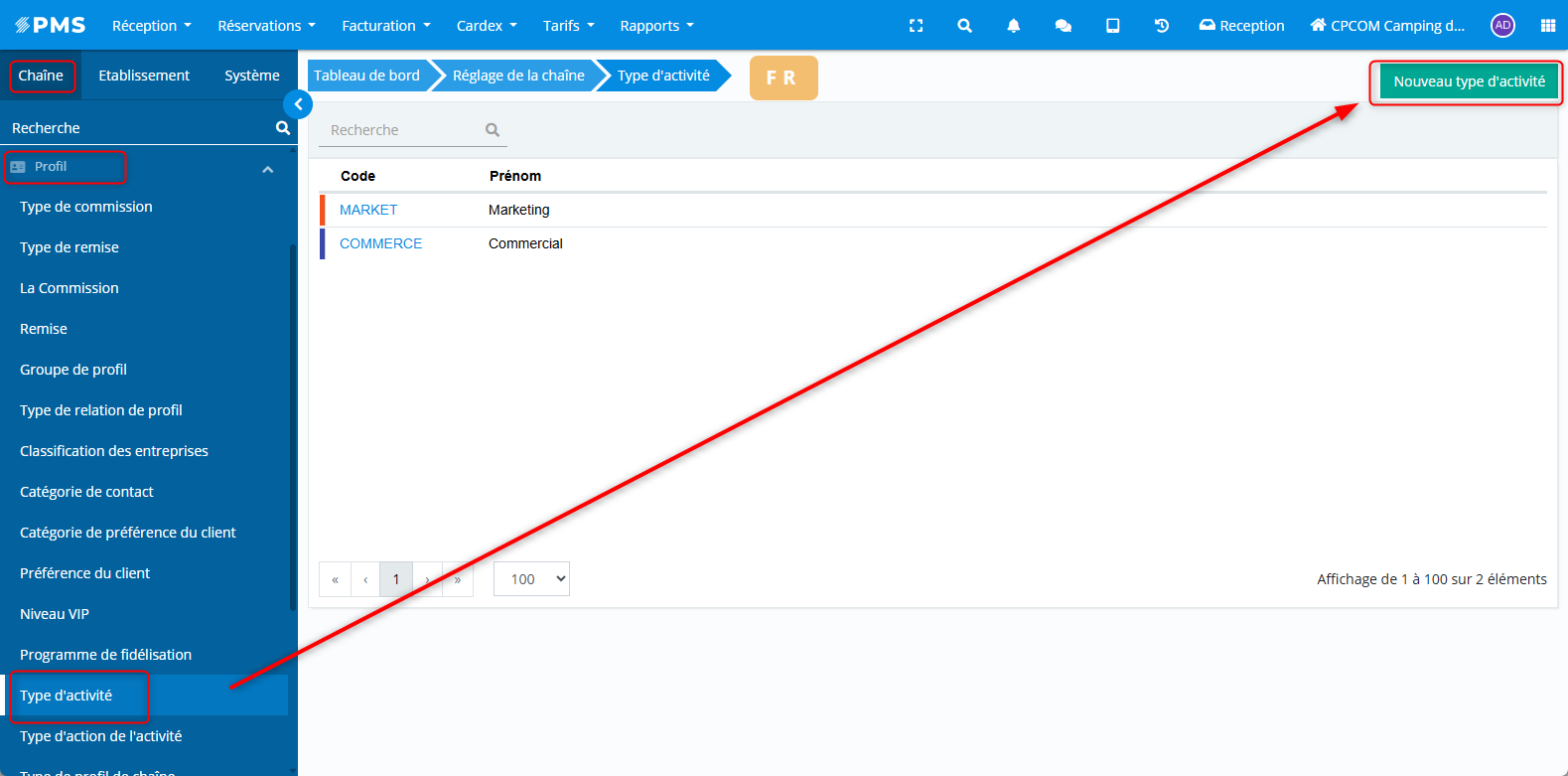Open the chat messages icon
Image resolution: width=1568 pixels, height=776 pixels.
(x=1063, y=26)
